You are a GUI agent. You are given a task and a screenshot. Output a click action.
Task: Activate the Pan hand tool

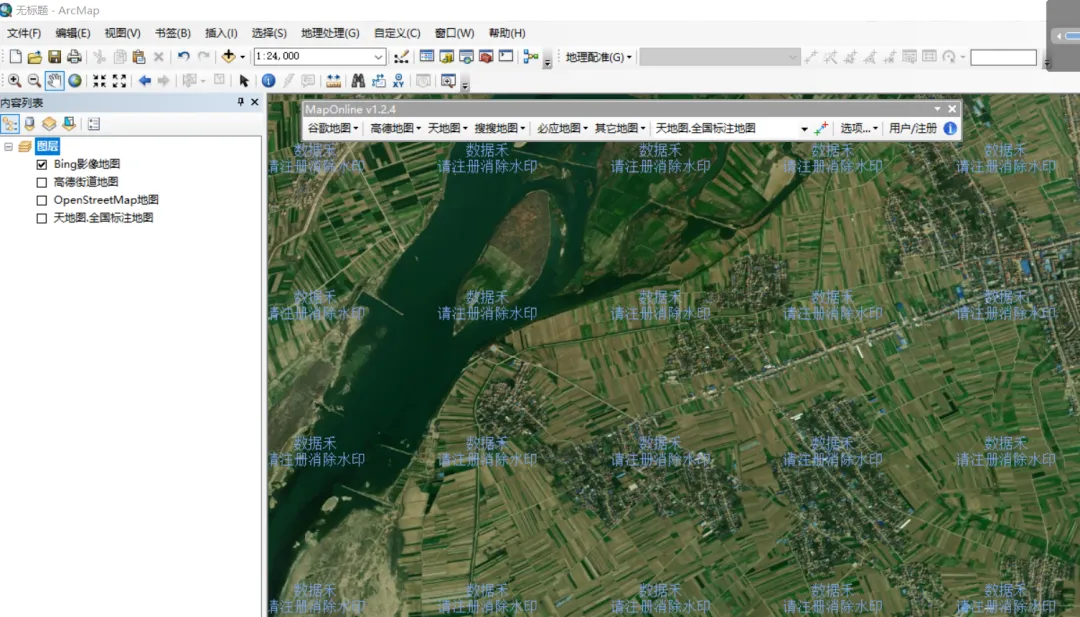pyautogui.click(x=54, y=81)
